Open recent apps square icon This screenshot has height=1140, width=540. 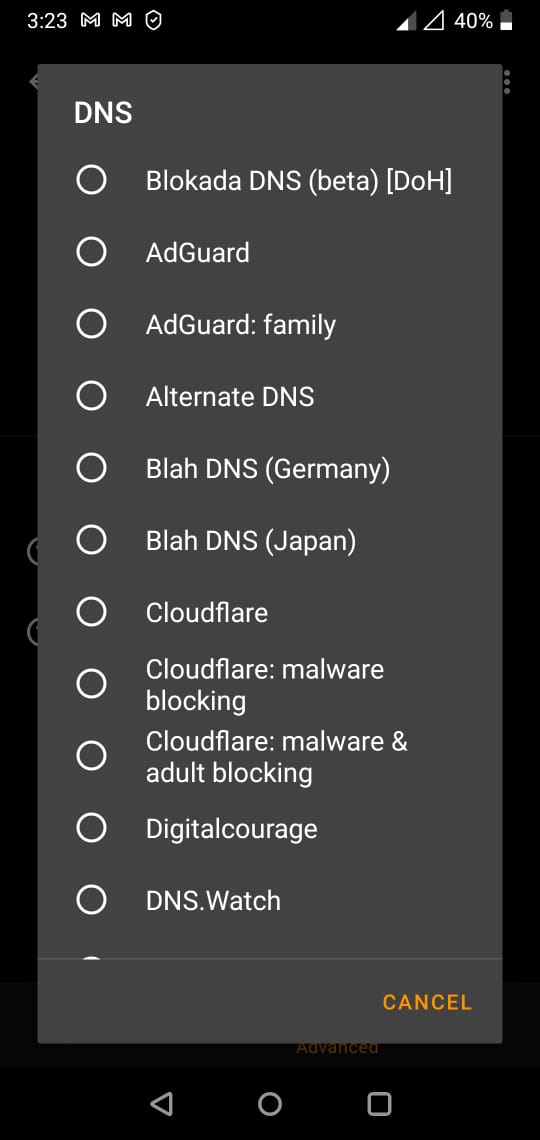click(379, 1104)
